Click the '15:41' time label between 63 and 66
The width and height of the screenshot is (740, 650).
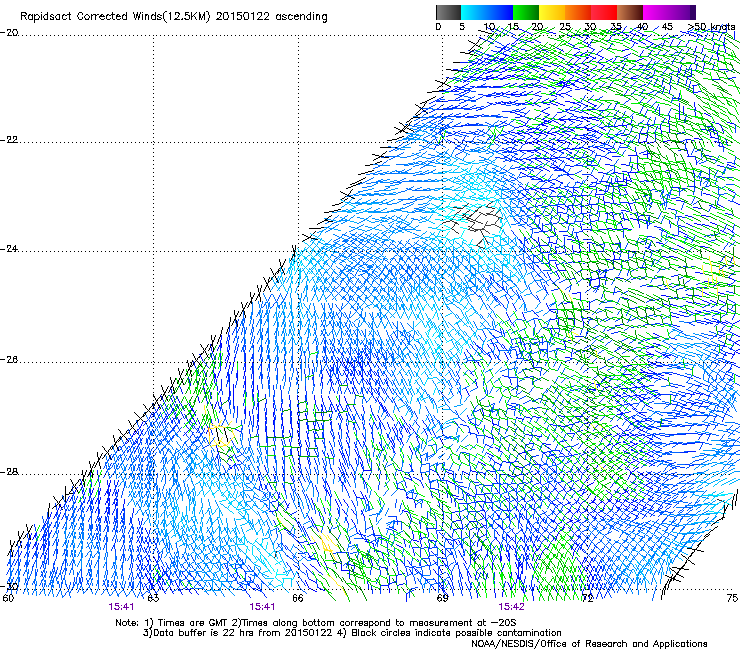[262, 607]
